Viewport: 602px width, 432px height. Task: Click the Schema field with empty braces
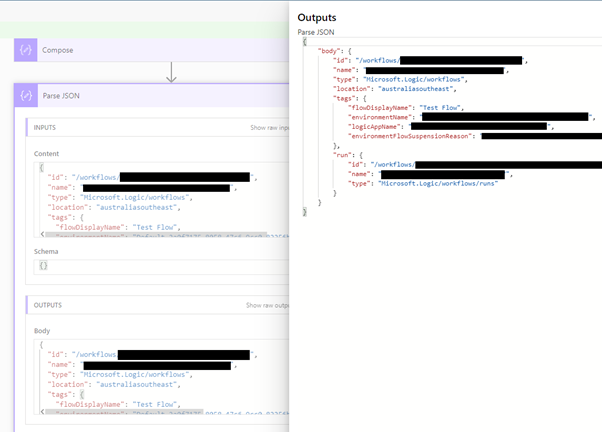pyautogui.click(x=161, y=267)
